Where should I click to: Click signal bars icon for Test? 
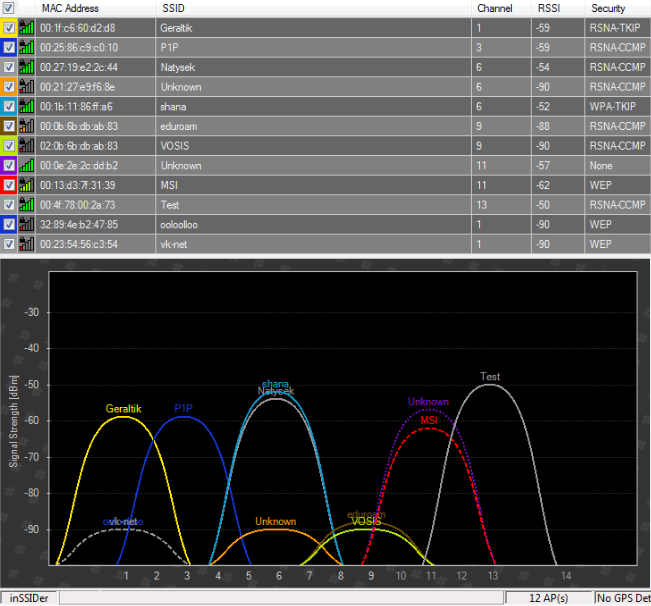pyautogui.click(x=27, y=205)
